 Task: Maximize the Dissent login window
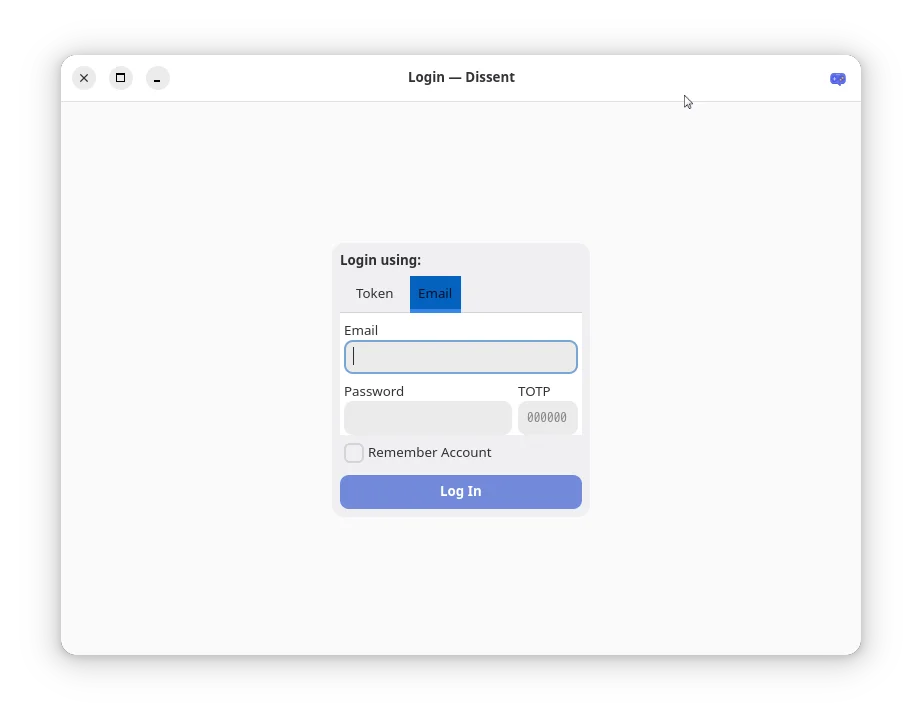121,78
